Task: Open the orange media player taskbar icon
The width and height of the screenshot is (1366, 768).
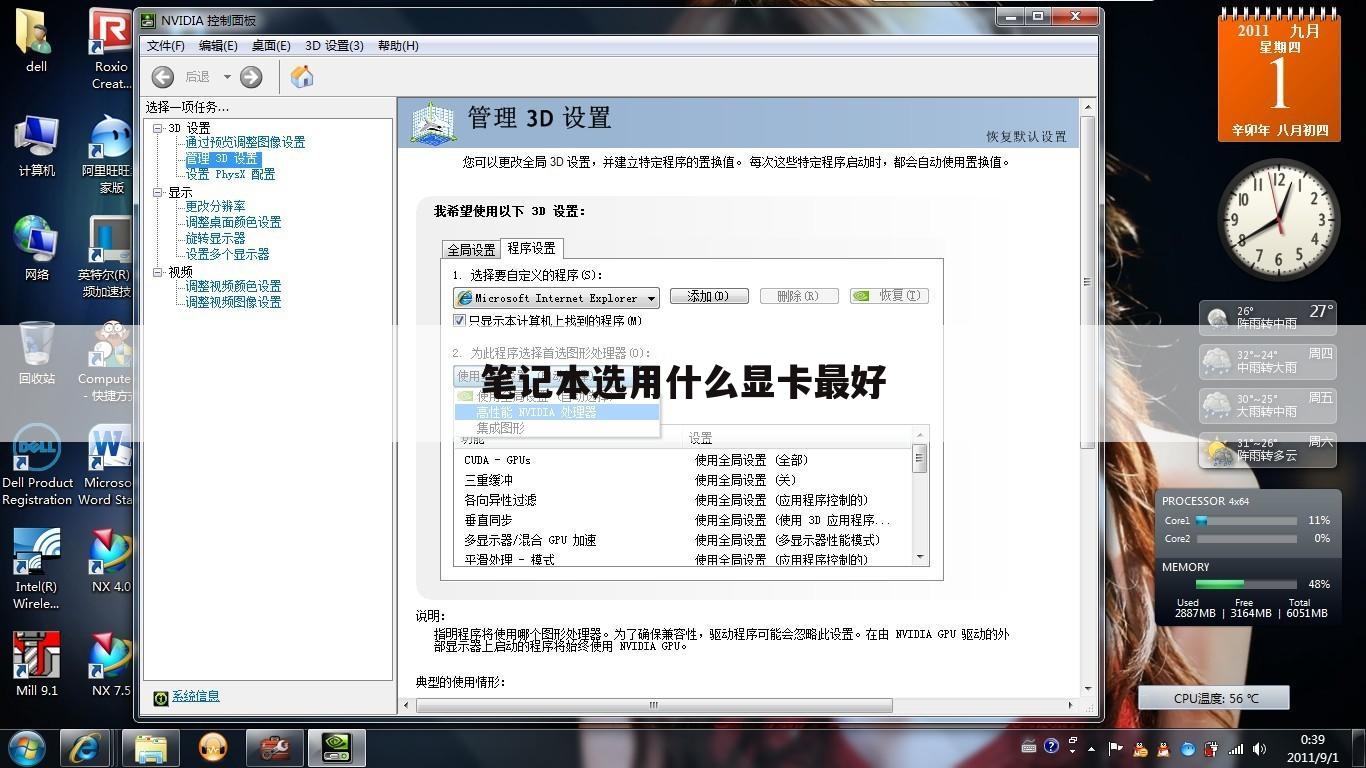Action: pos(213,748)
